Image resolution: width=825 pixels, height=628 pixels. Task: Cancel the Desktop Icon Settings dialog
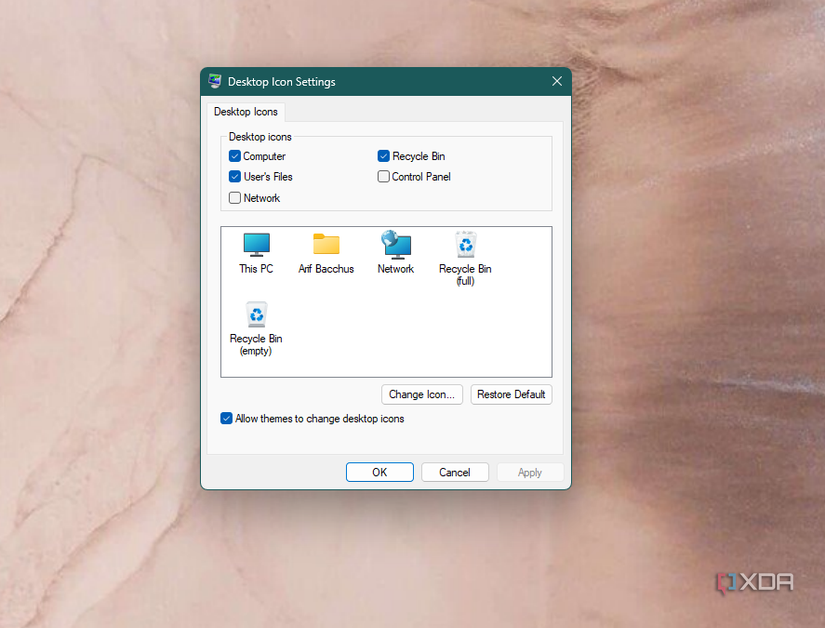(x=454, y=471)
